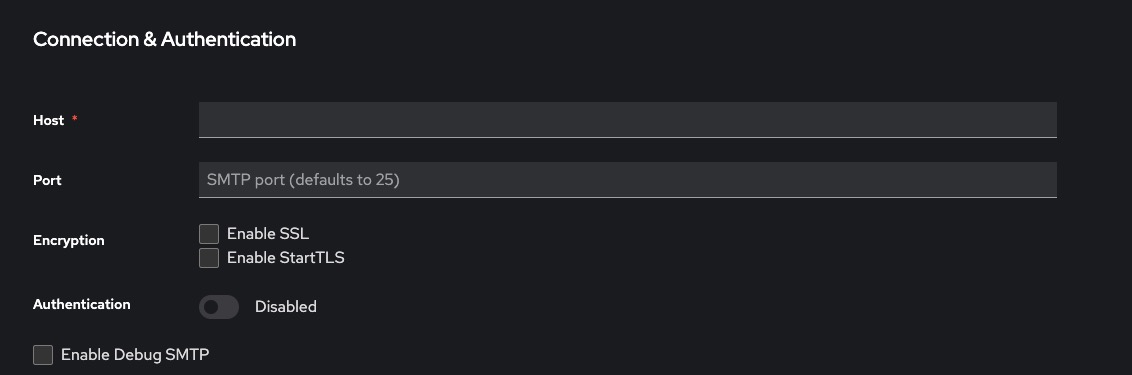Click the Authentication toggle's round knob
The height and width of the screenshot is (375, 1132).
click(x=211, y=307)
